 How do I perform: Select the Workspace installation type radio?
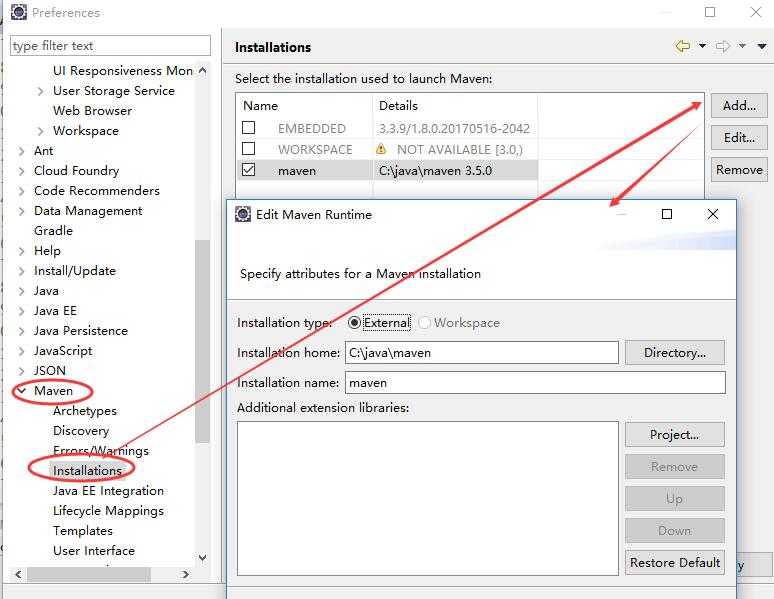click(424, 323)
